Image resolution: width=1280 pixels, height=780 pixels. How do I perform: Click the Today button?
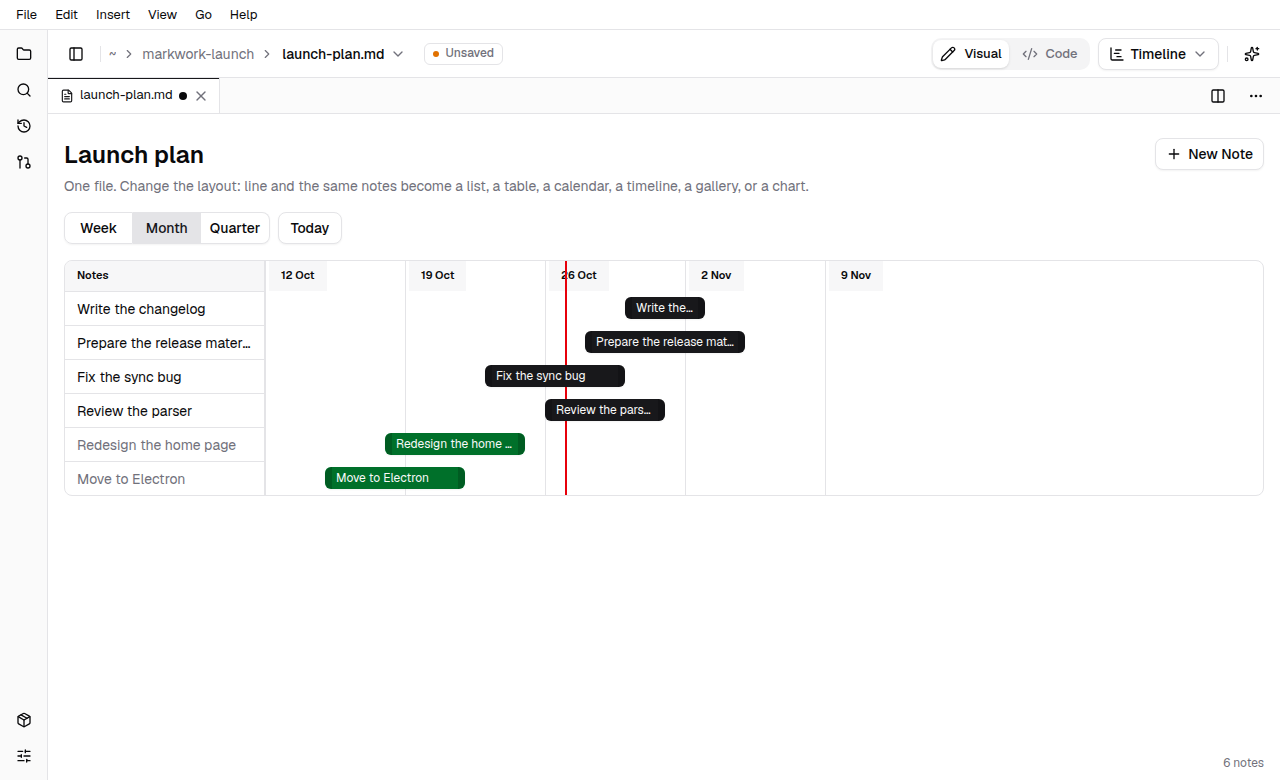click(310, 228)
